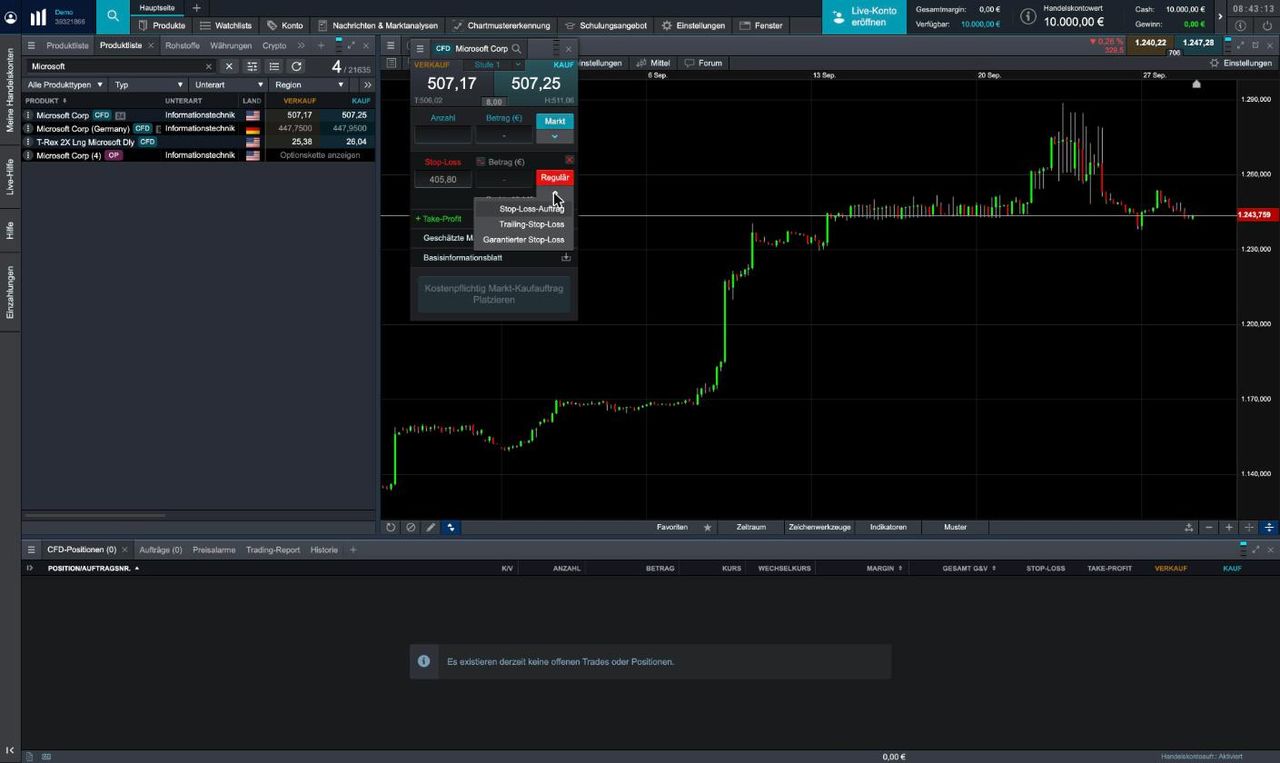Switch to list view icon in Produktliste
The image size is (1280, 763).
[x=274, y=66]
